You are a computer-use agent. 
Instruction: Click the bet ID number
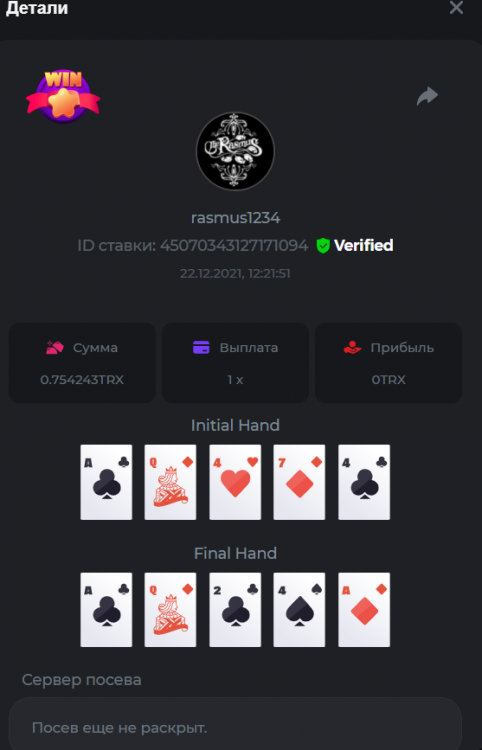(x=234, y=246)
